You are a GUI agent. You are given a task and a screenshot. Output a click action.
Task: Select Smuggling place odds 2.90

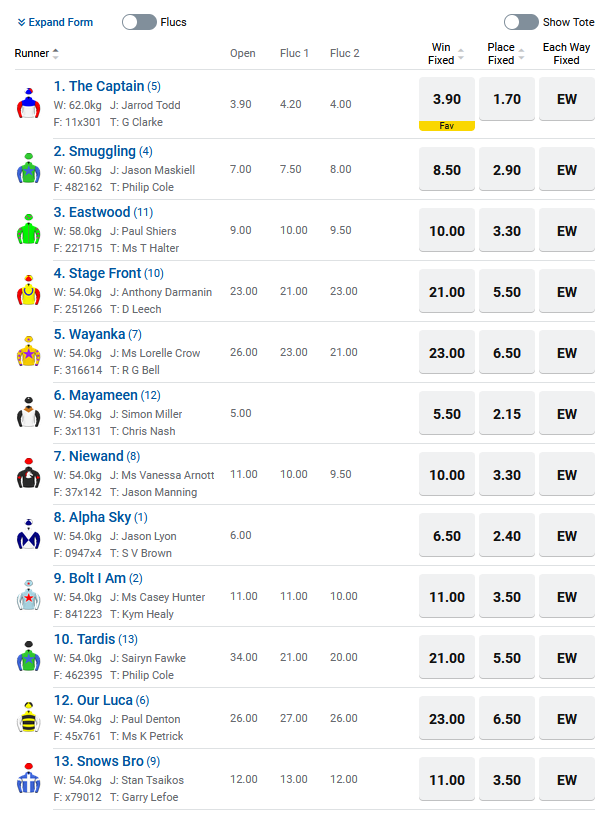click(507, 170)
